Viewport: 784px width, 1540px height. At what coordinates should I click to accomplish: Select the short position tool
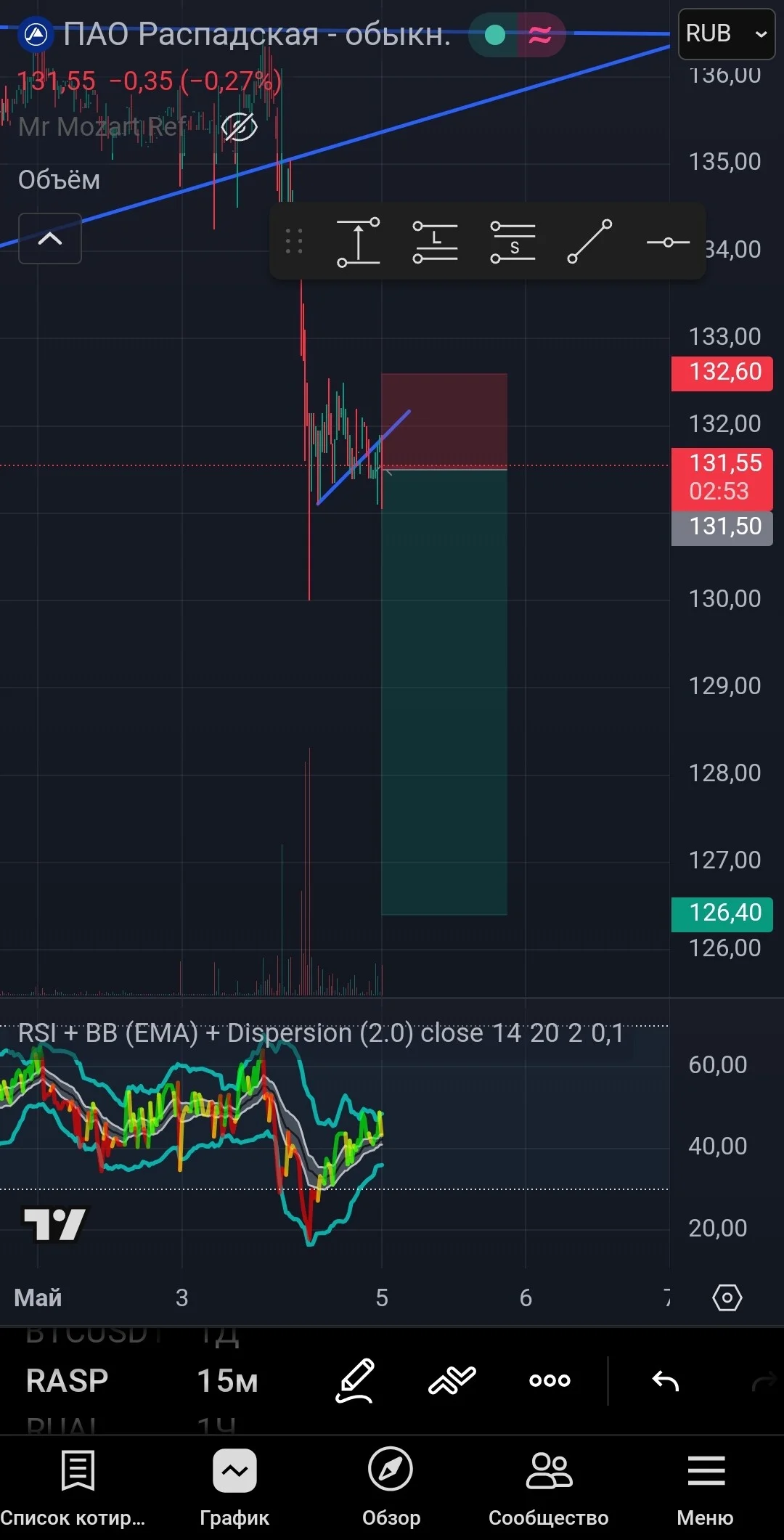pos(513,242)
